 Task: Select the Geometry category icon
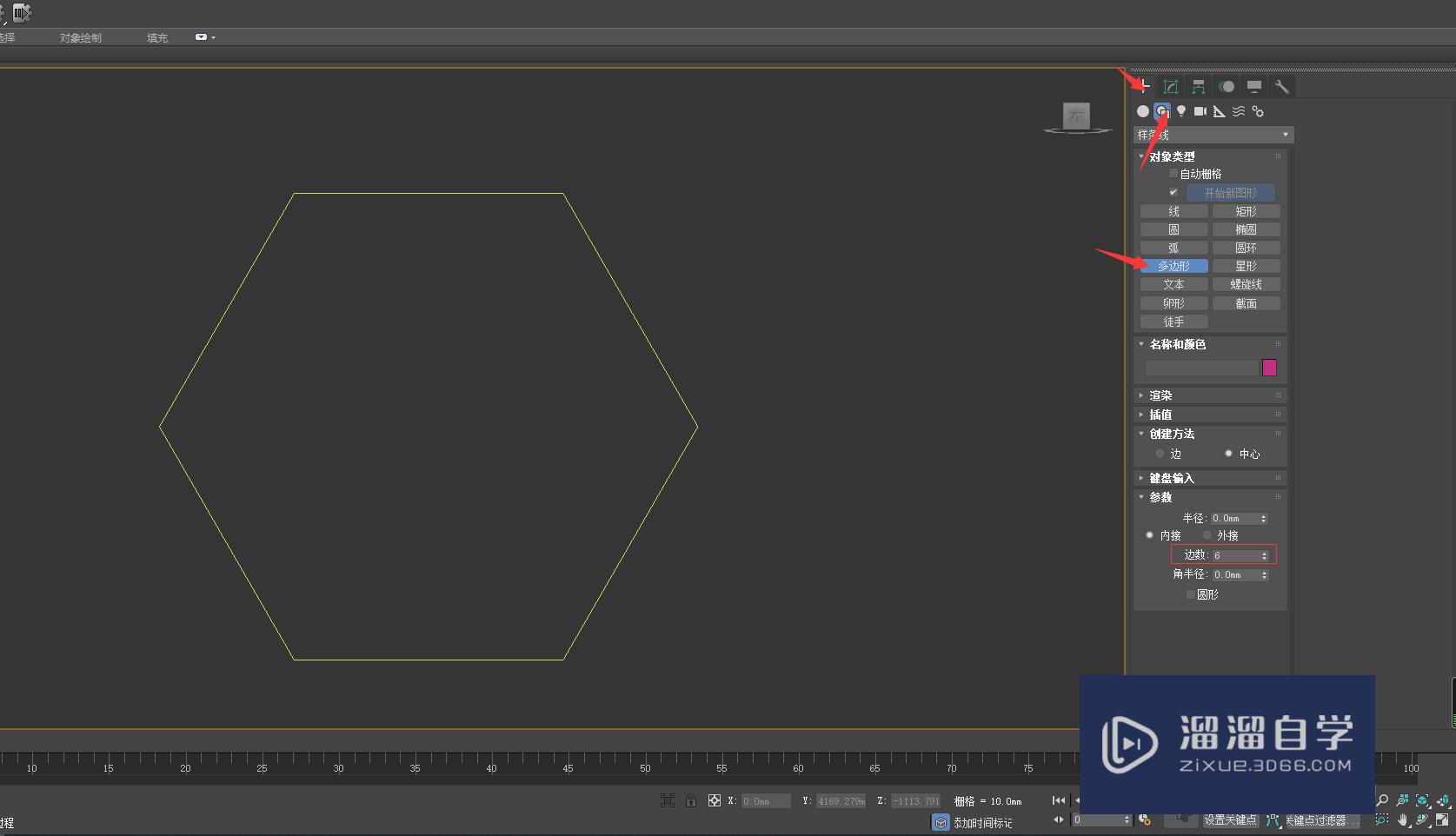(1143, 111)
